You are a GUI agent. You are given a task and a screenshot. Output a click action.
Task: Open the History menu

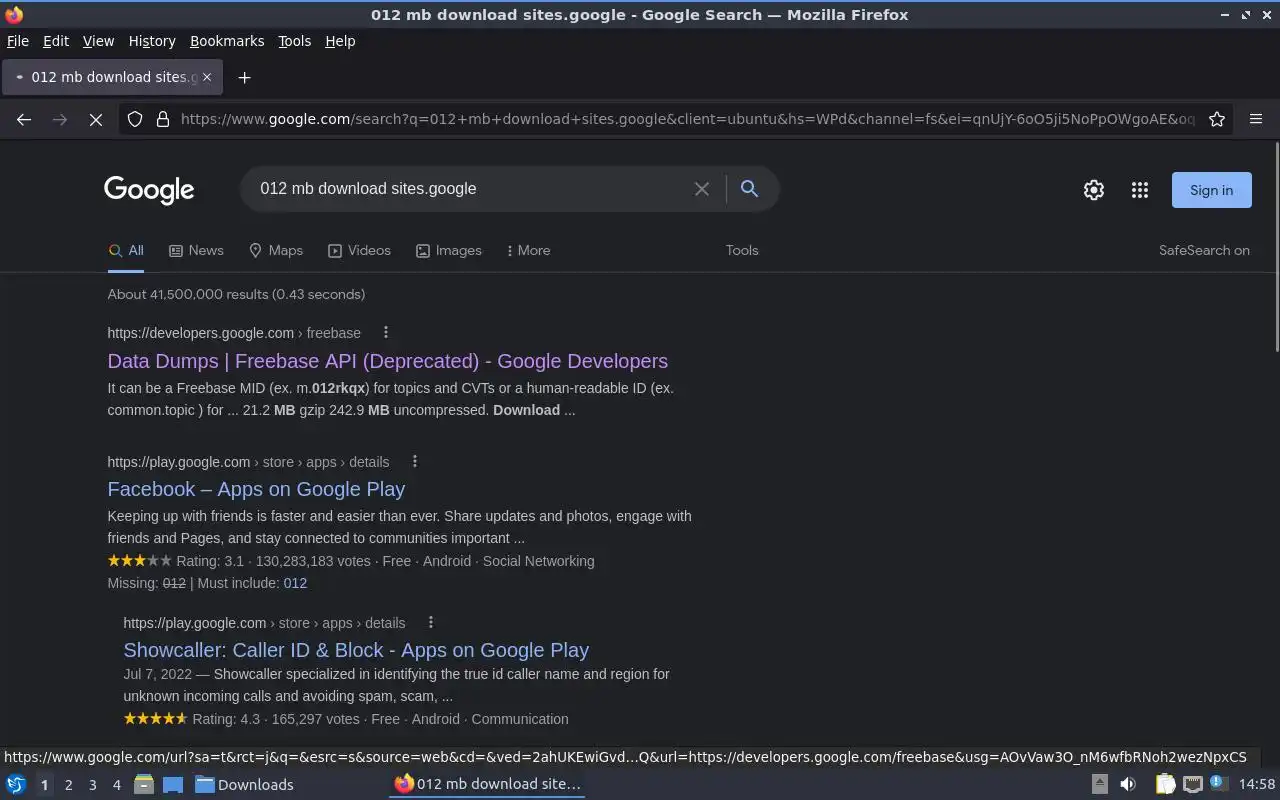point(152,41)
